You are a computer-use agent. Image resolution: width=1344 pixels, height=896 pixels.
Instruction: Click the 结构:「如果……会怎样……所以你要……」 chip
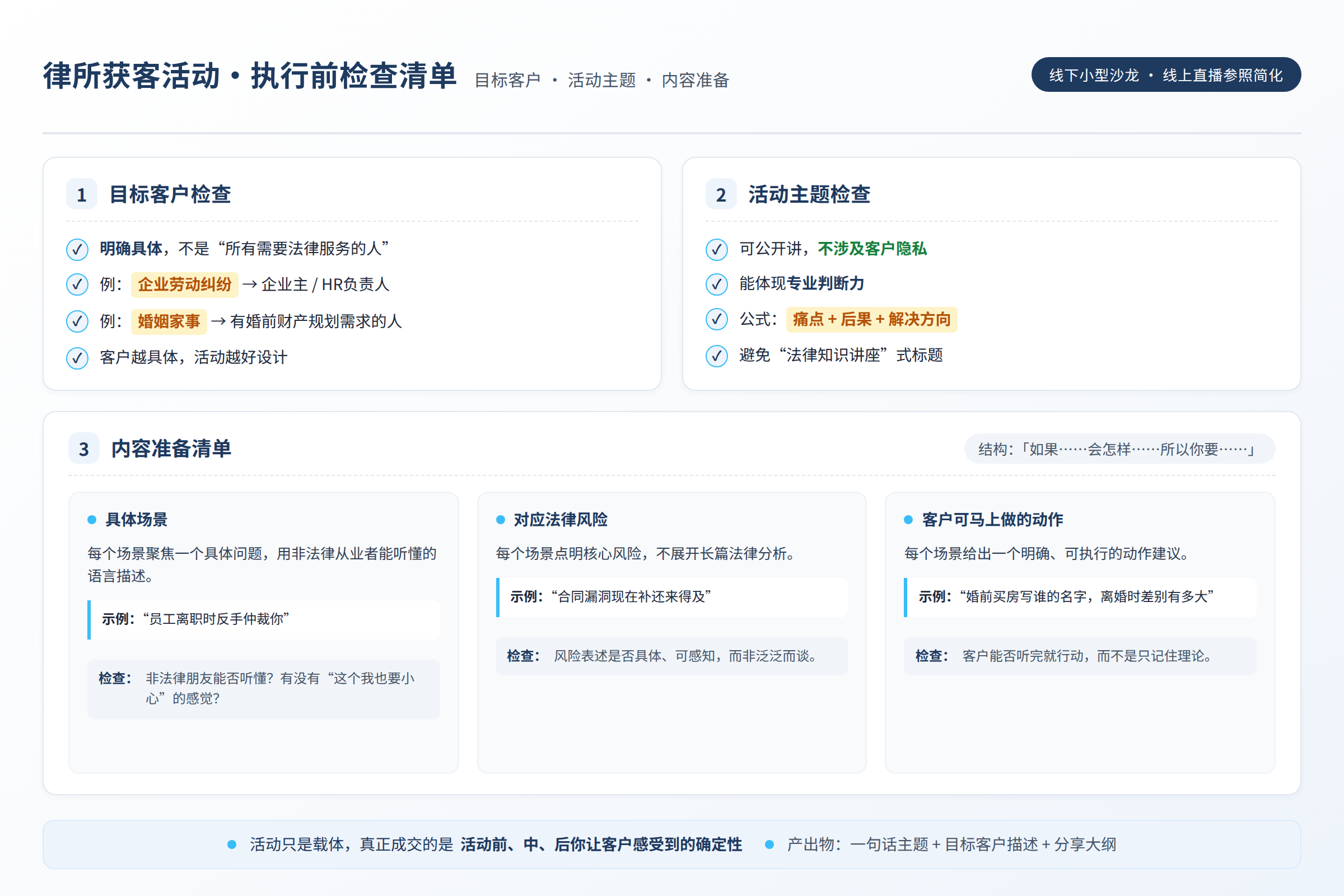[1119, 449]
